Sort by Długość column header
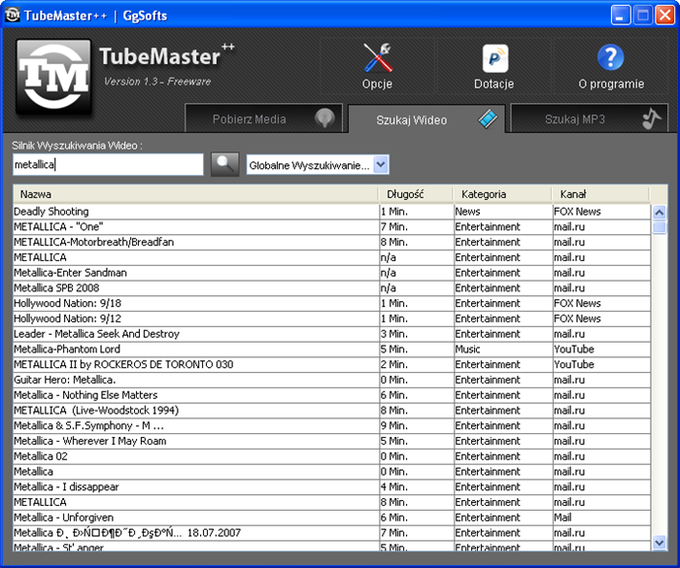This screenshot has height=568, width=680. [x=415, y=194]
